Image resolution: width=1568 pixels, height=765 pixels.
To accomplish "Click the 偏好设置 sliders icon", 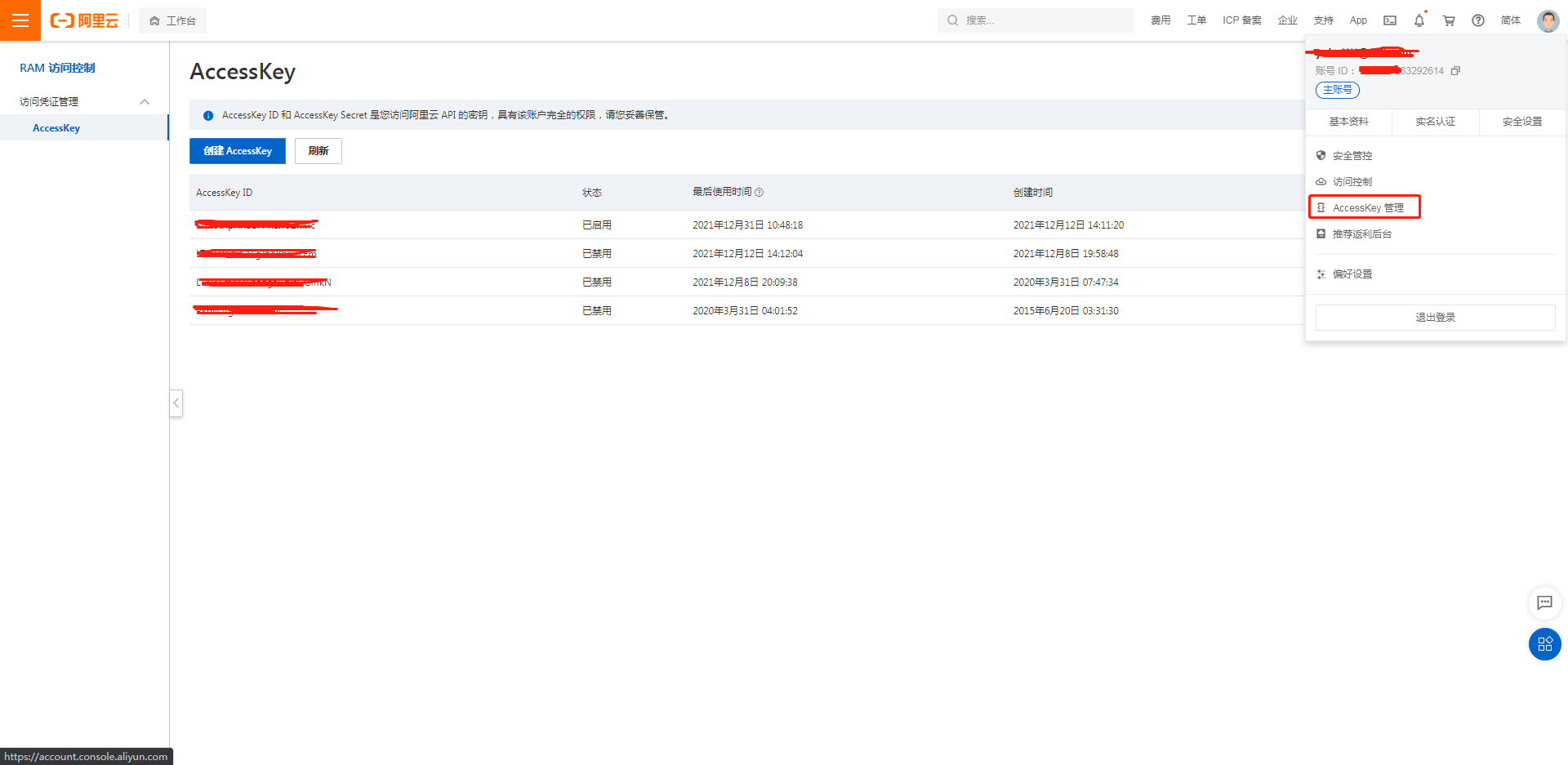I will [1321, 274].
